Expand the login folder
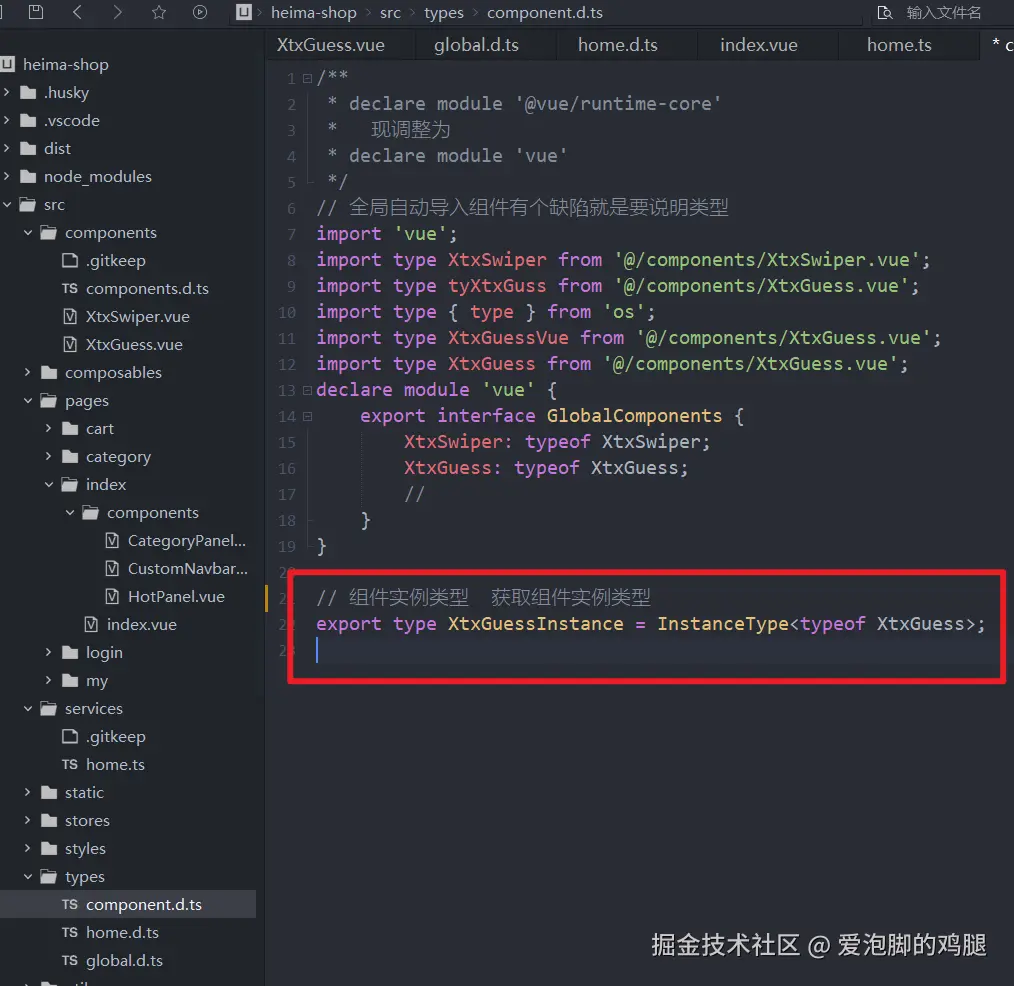 49,652
